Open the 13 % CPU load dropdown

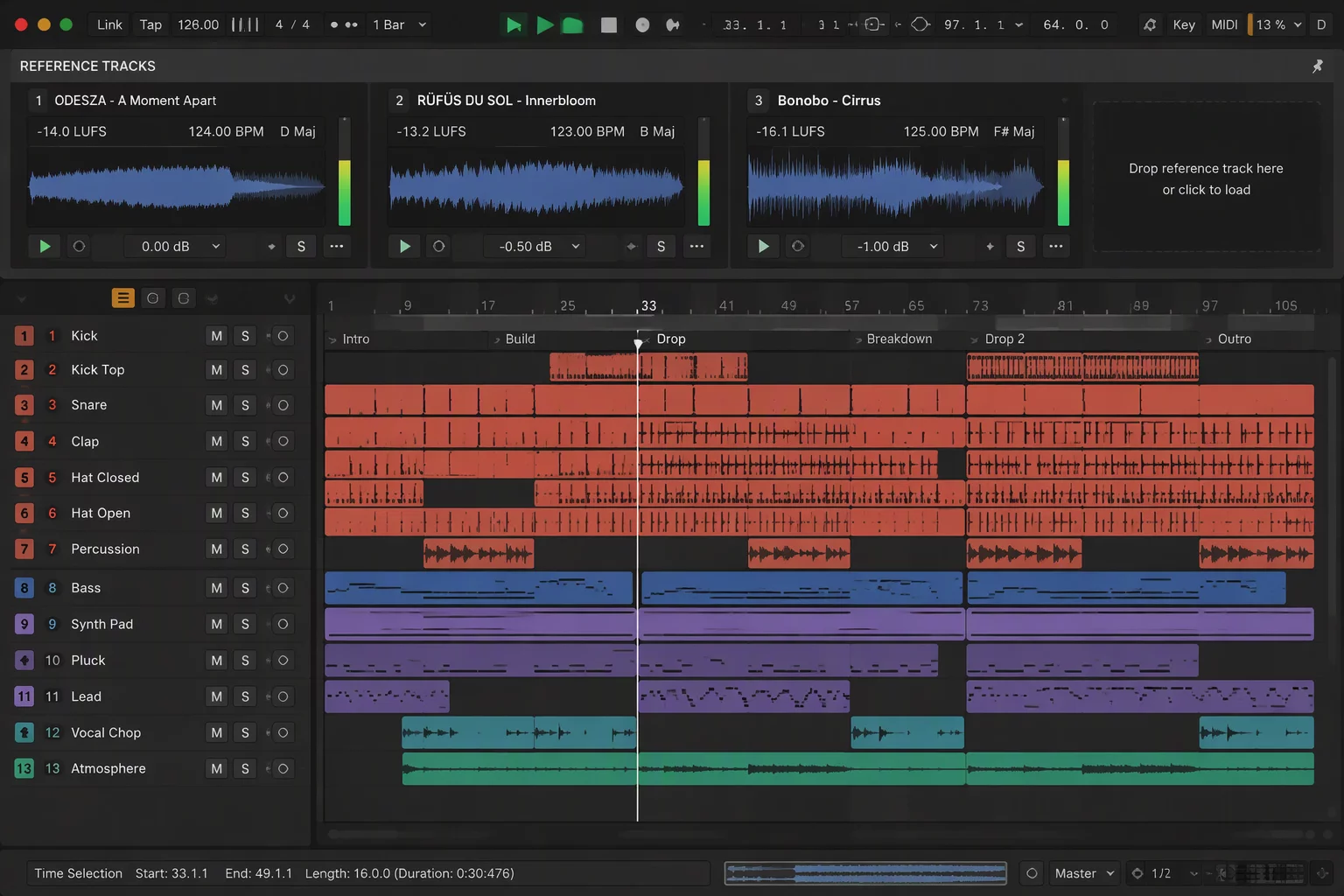[x=1278, y=24]
